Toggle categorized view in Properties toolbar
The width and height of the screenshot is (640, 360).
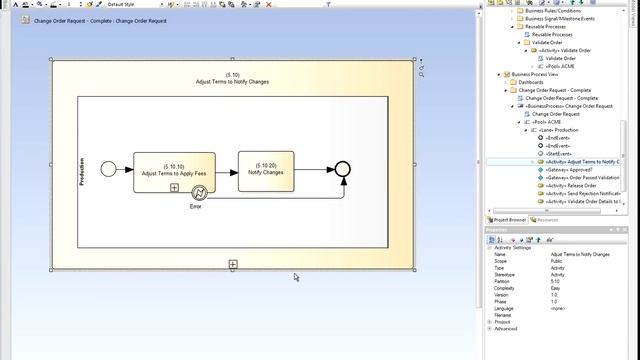[x=492, y=240]
